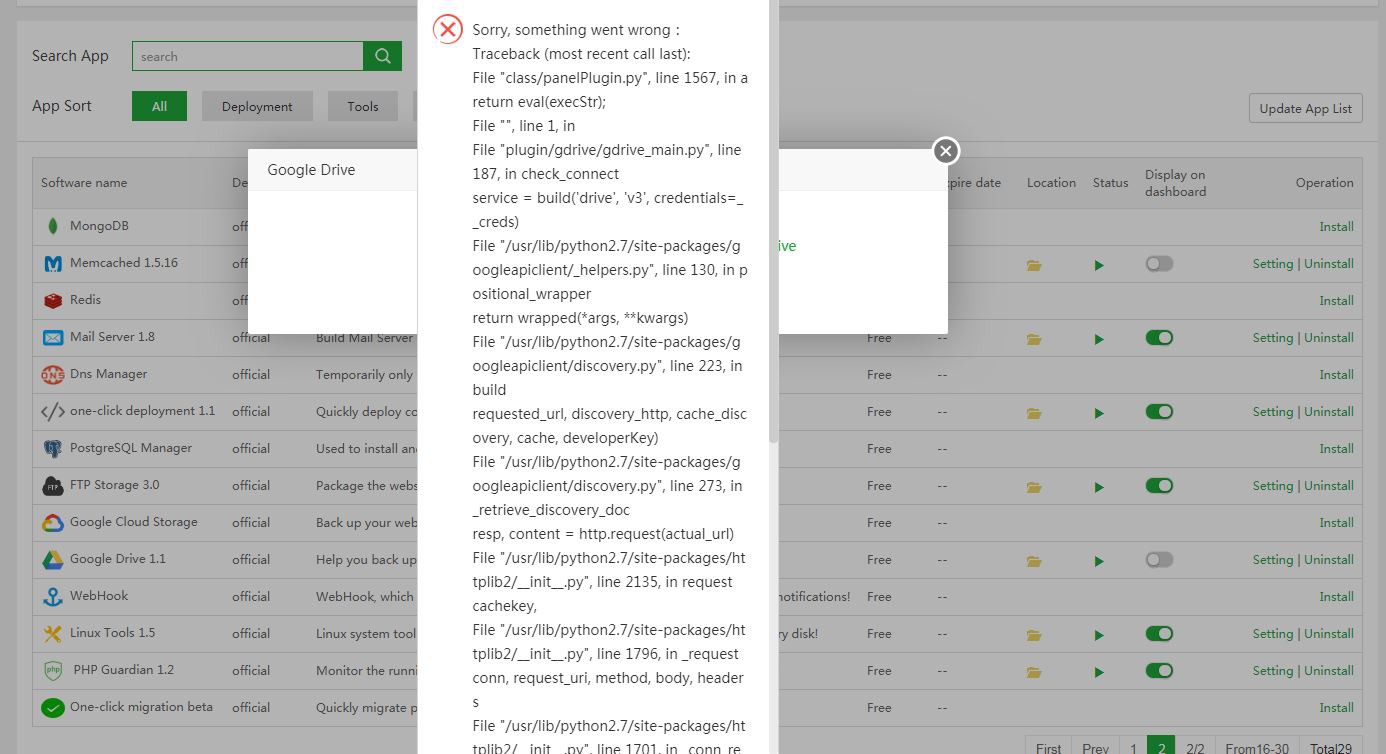Switch to the Deployment category tab
This screenshot has width=1386, height=754.
[x=257, y=106]
